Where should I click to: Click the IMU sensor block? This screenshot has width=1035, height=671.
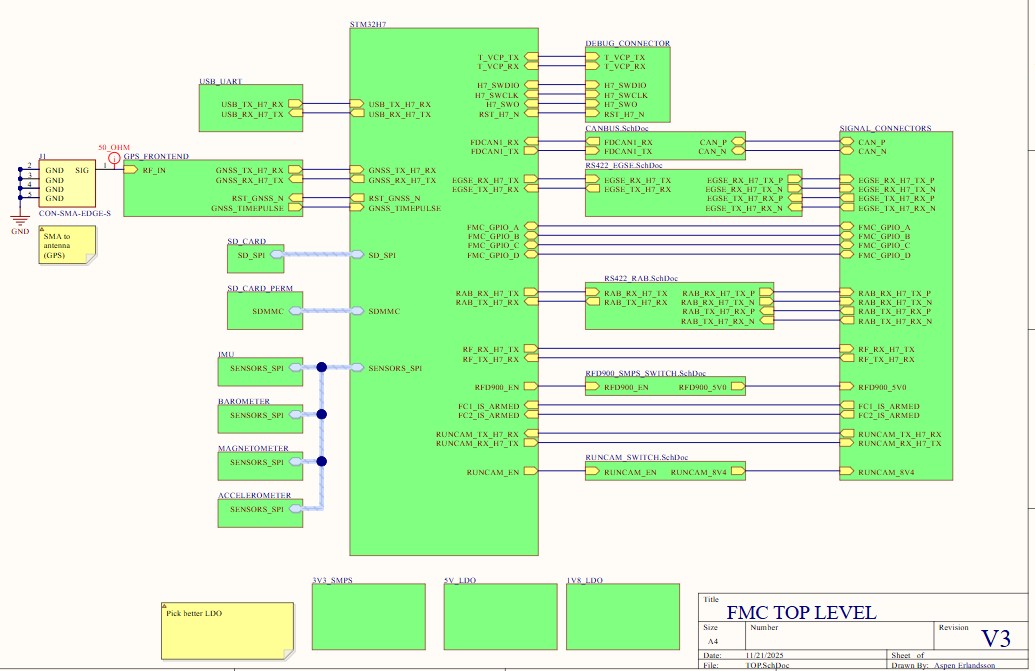click(258, 372)
